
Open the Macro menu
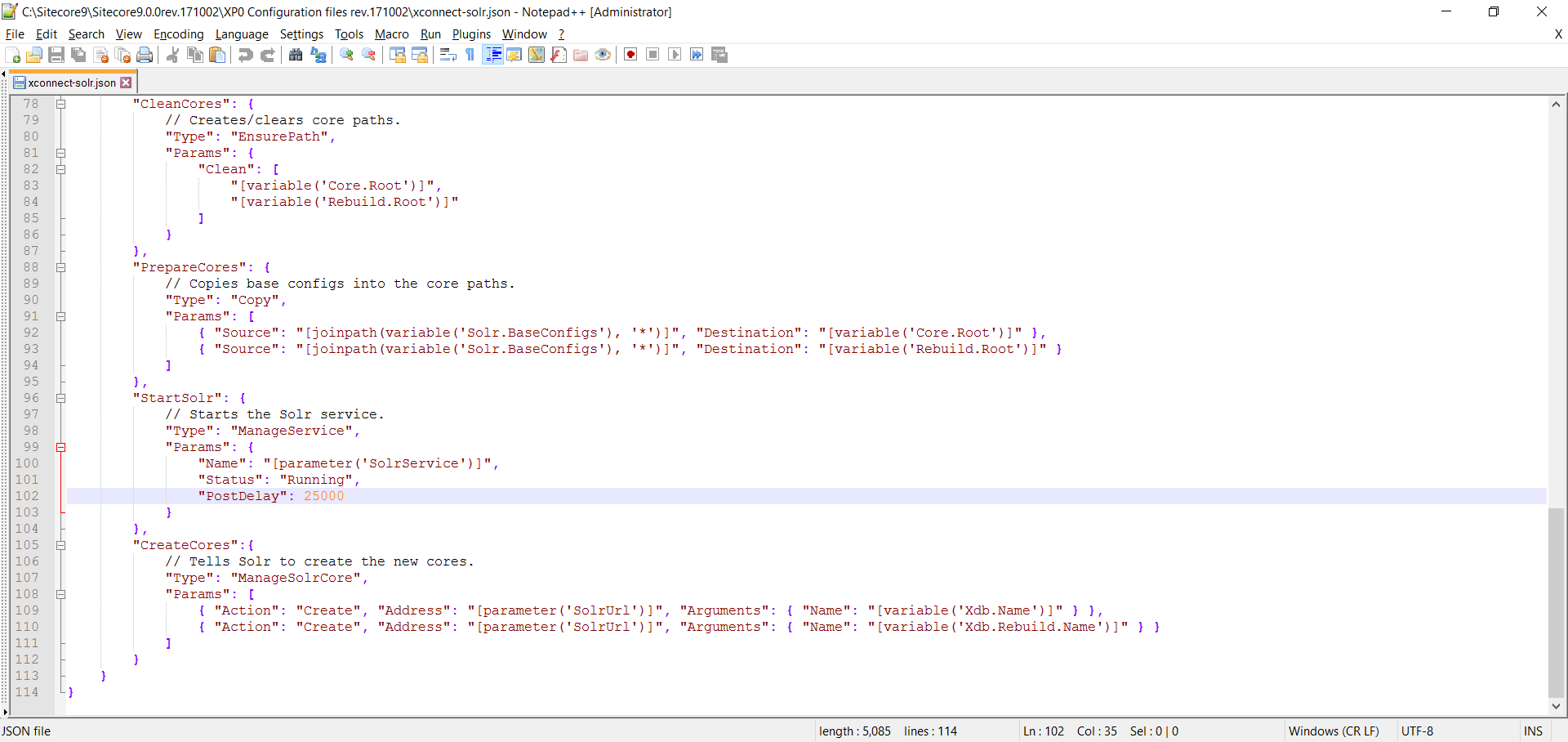(x=392, y=34)
